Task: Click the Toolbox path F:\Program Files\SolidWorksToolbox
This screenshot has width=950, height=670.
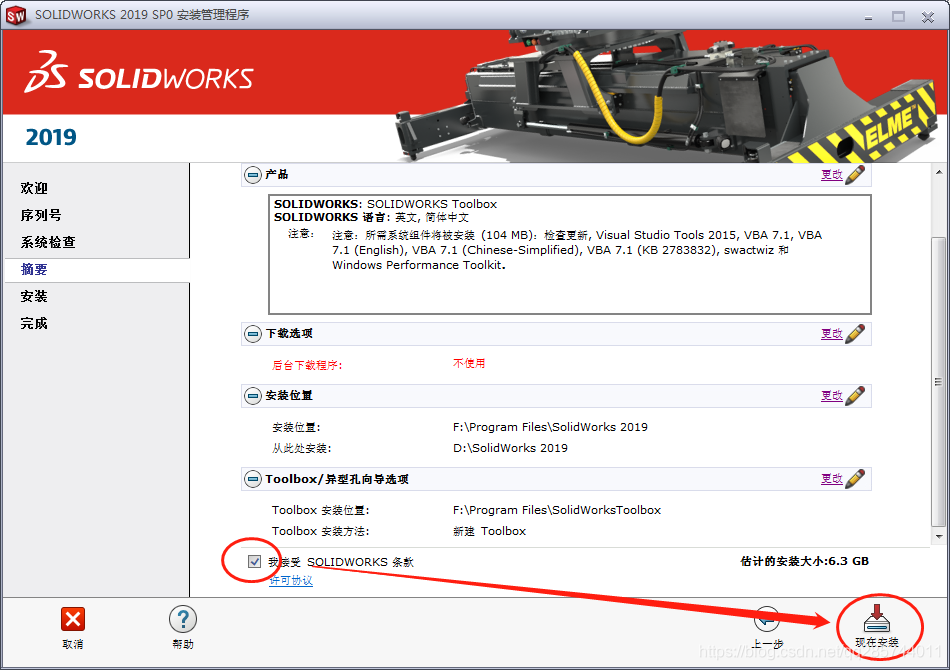Action: [x=557, y=510]
